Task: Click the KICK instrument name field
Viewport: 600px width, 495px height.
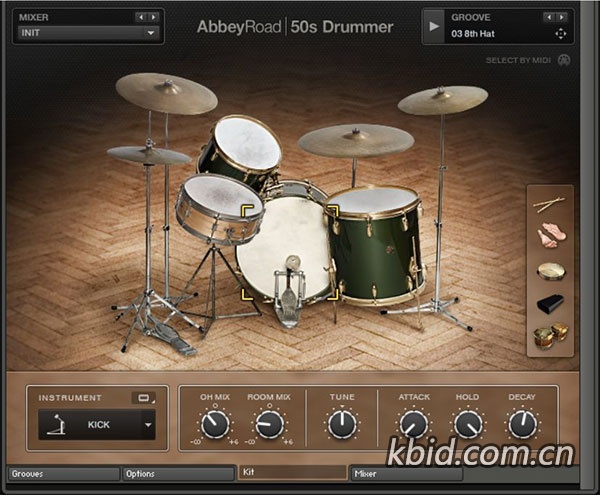Action: (x=99, y=425)
